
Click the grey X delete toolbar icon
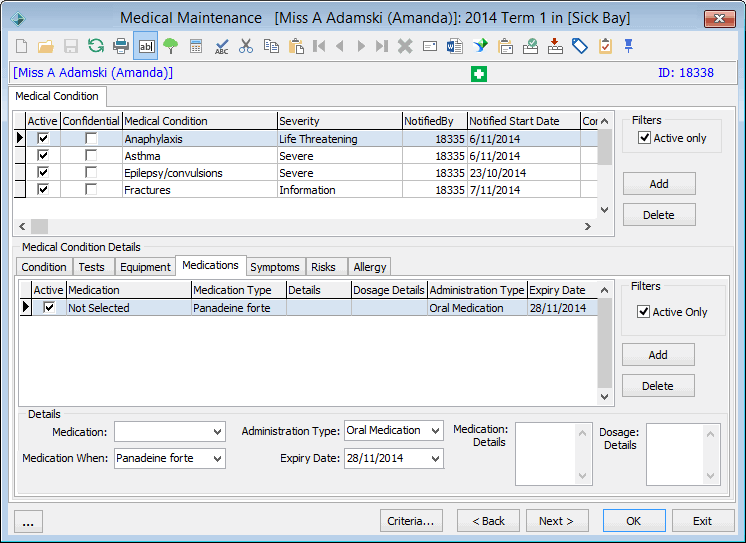point(405,46)
